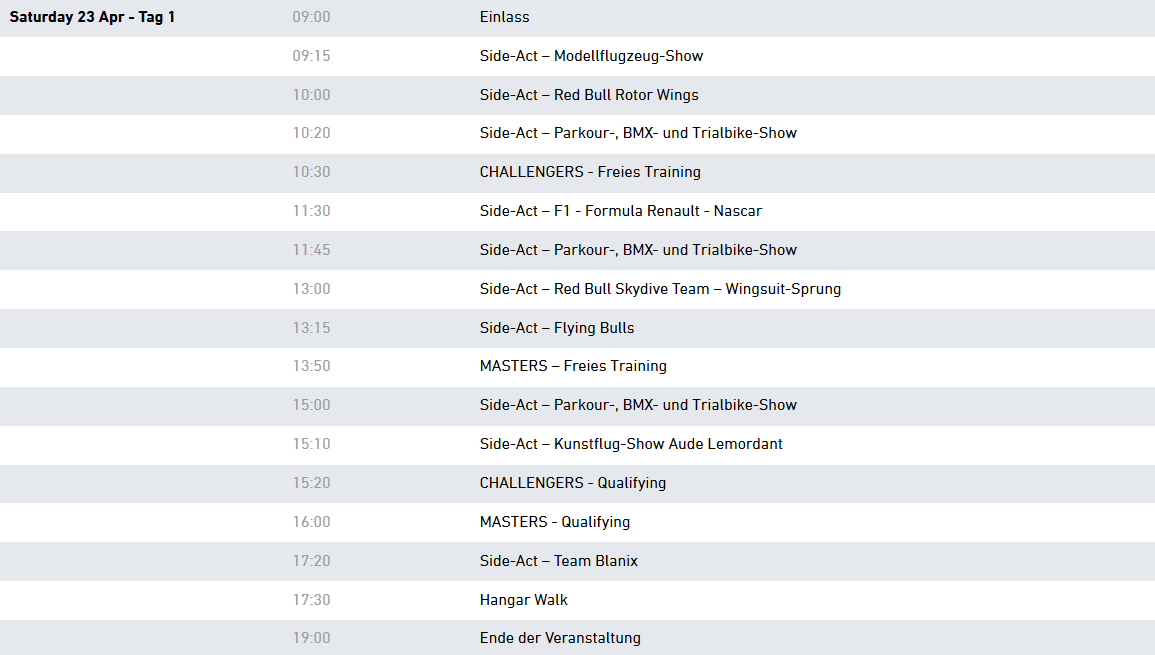Image resolution: width=1155 pixels, height=655 pixels.
Task: Select Side-Act – Modellflugzeug-Show row
Action: [578, 56]
